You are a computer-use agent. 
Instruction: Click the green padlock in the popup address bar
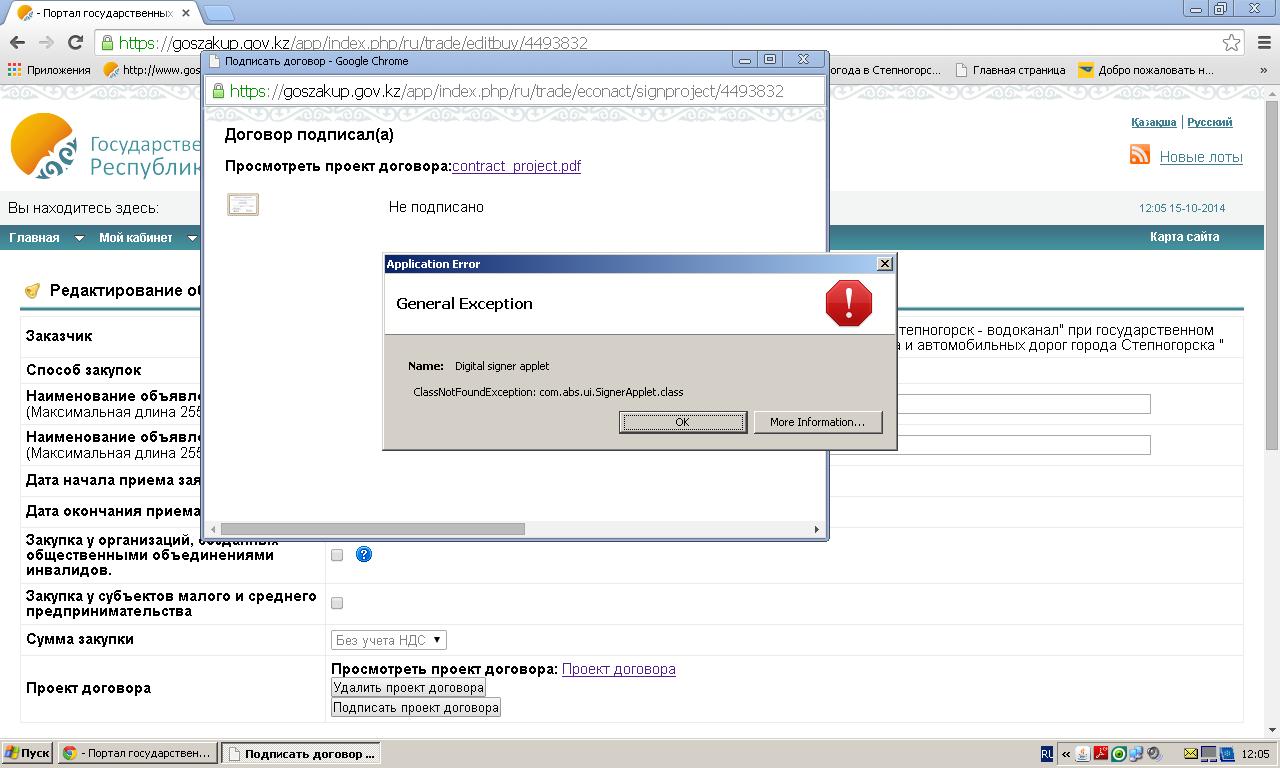click(217, 91)
